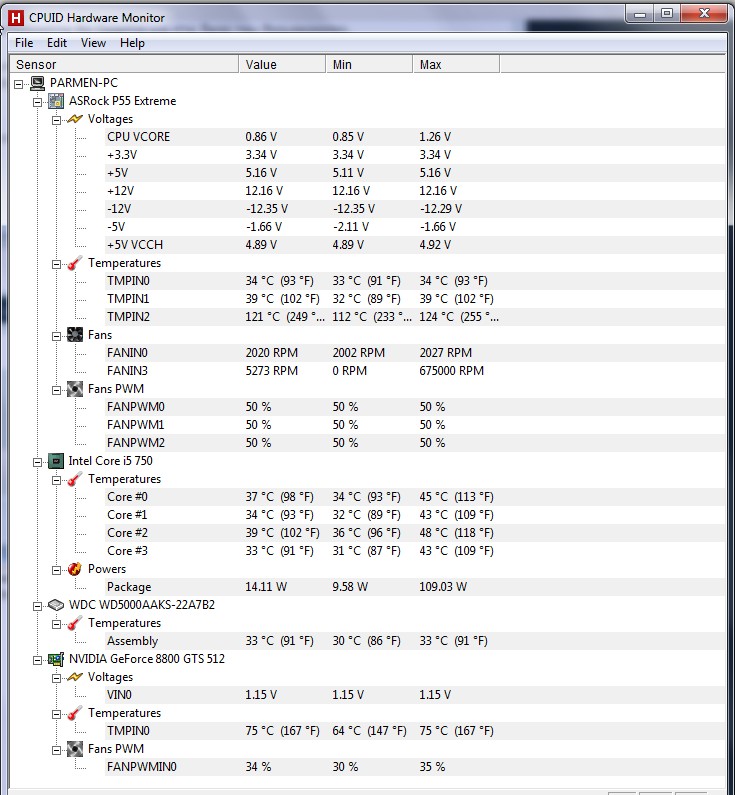735x795 pixels.
Task: Click the Powers flame icon
Action: (75, 569)
